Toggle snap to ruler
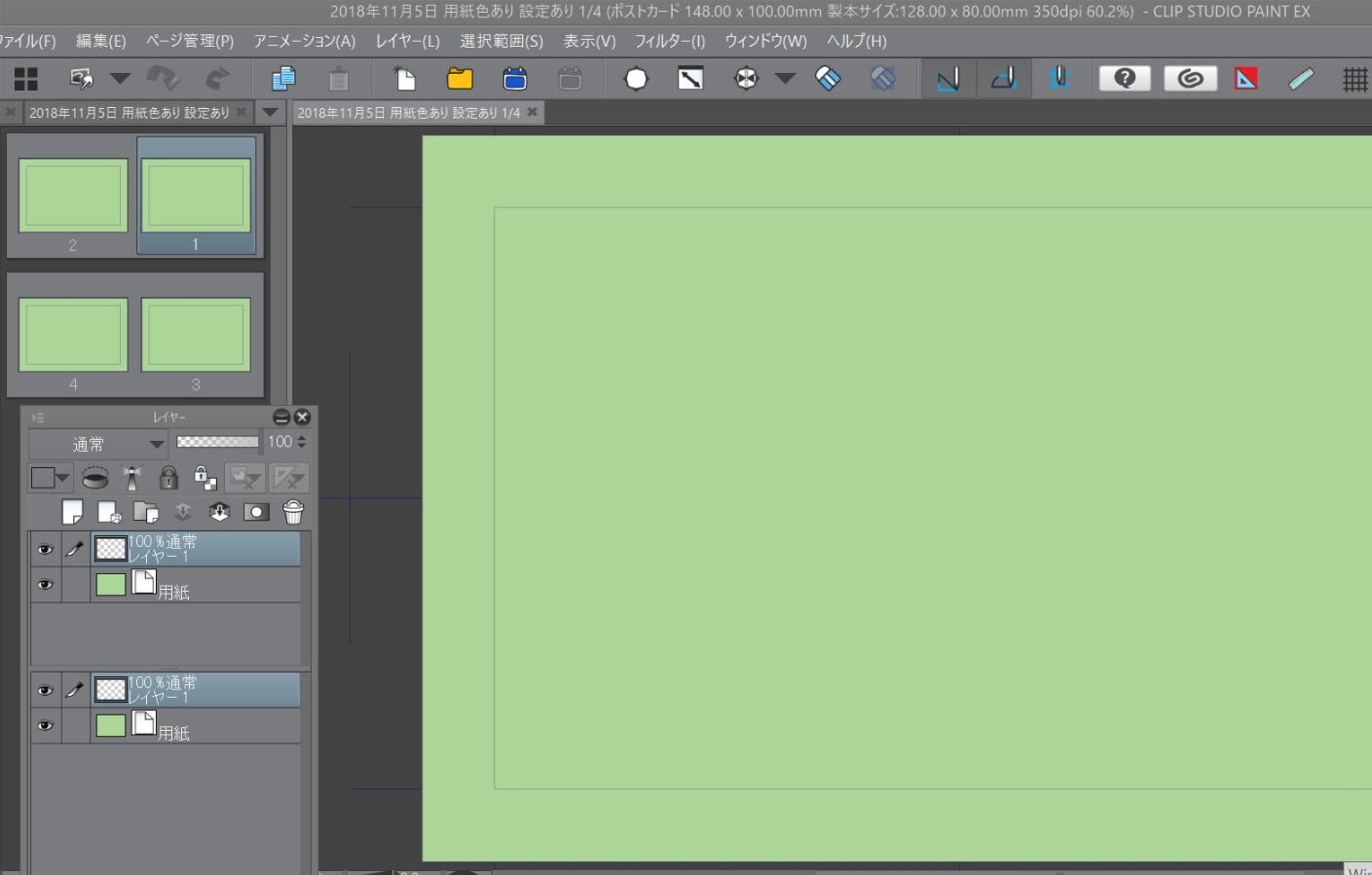The height and width of the screenshot is (875, 1372). [949, 79]
